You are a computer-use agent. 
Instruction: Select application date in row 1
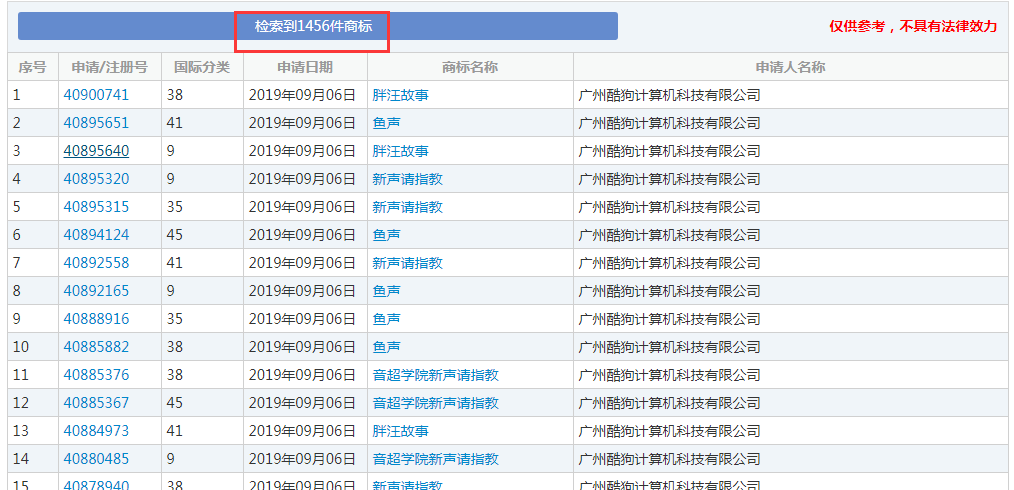click(x=302, y=95)
